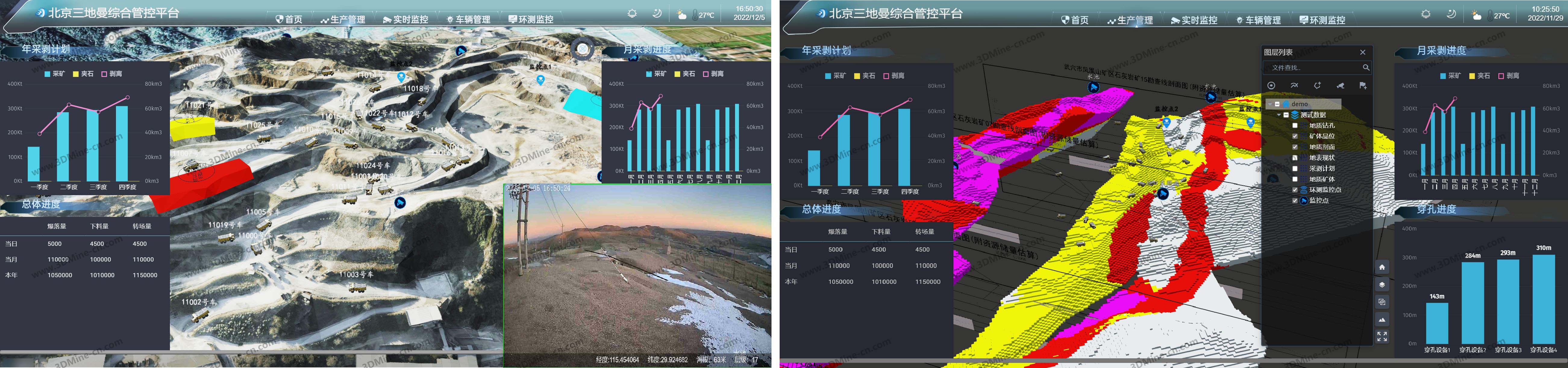Enable the 地表现状 layer checkbox
This screenshot has height=368, width=1568.
tap(1295, 158)
